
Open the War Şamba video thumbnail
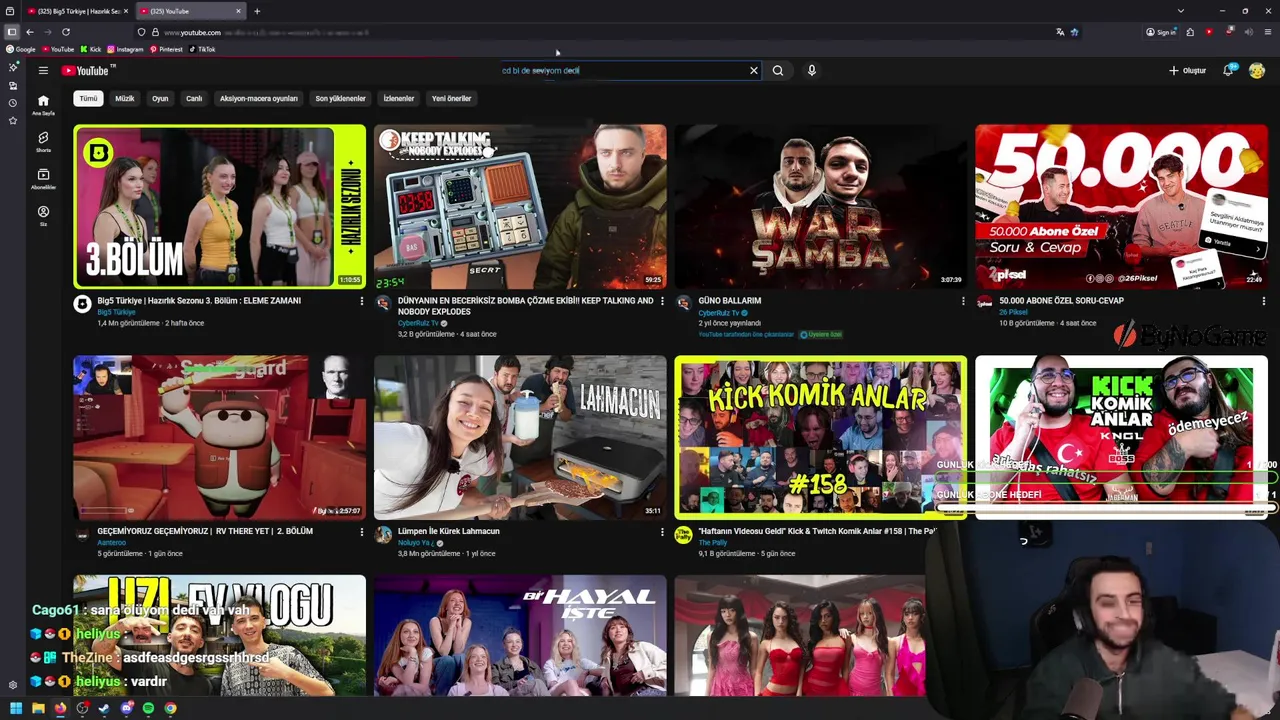pyautogui.click(x=820, y=206)
